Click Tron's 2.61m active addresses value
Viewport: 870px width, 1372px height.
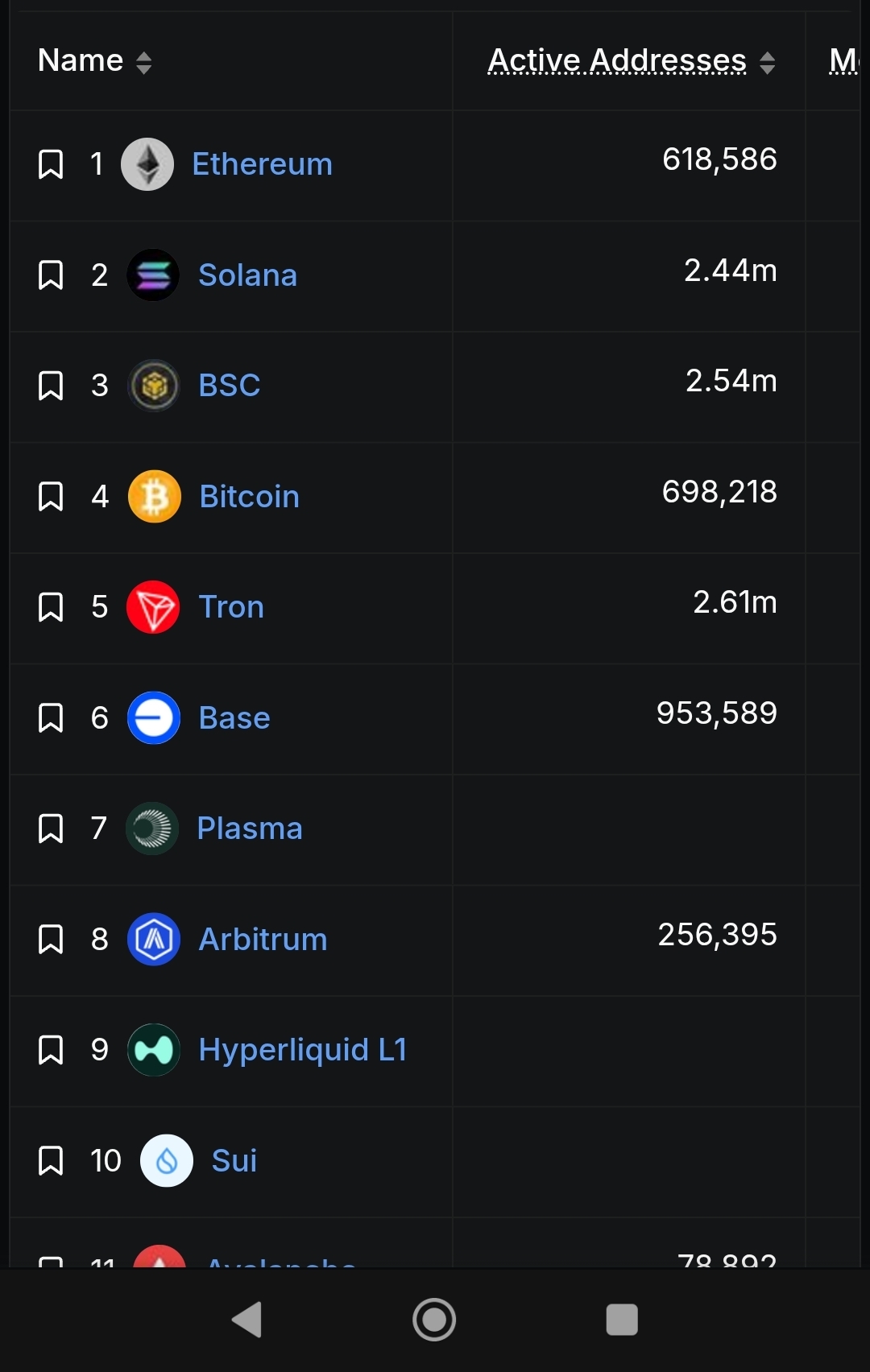click(x=735, y=602)
